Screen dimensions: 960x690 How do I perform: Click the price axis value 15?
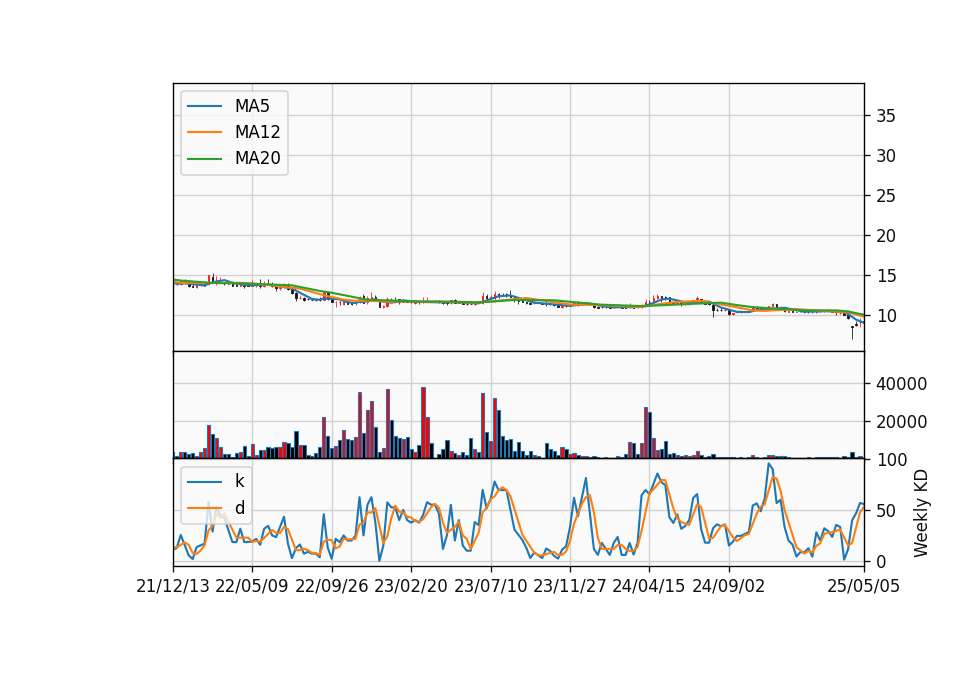885,276
